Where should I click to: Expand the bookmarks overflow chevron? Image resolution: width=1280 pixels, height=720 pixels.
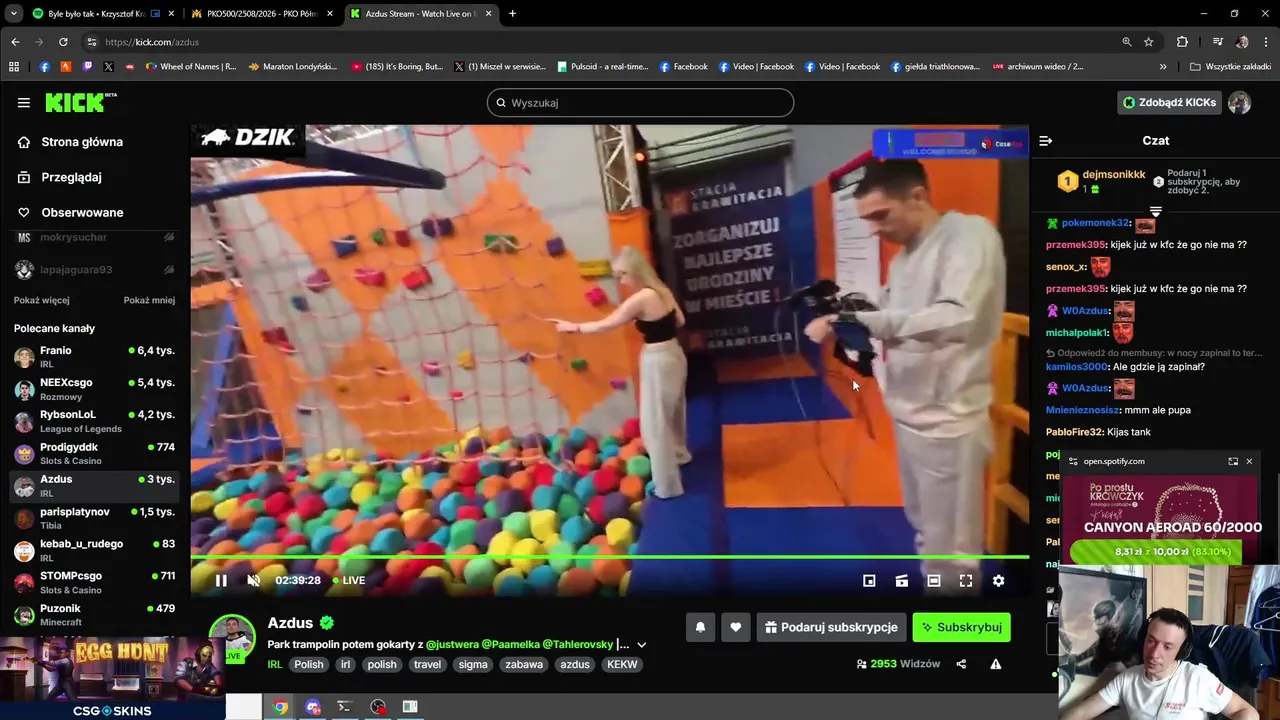point(1163,67)
